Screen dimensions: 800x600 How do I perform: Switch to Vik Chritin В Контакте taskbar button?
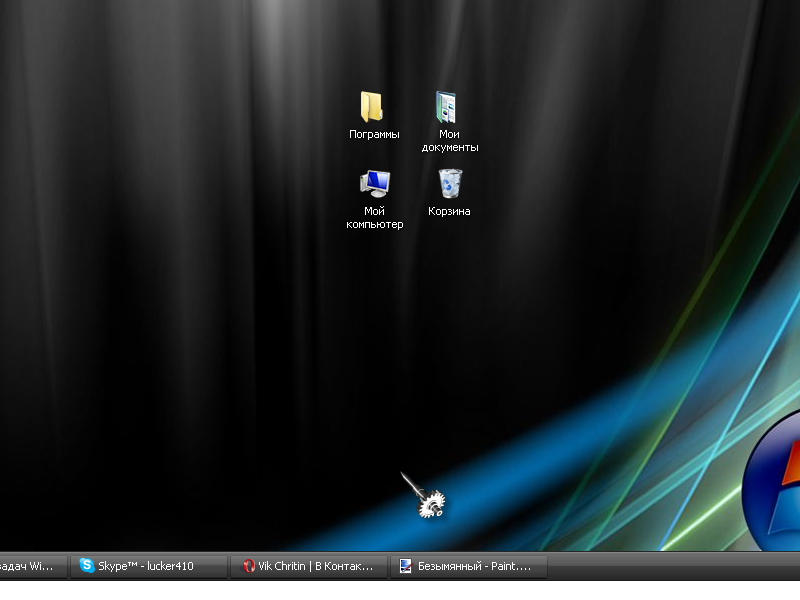(x=309, y=566)
